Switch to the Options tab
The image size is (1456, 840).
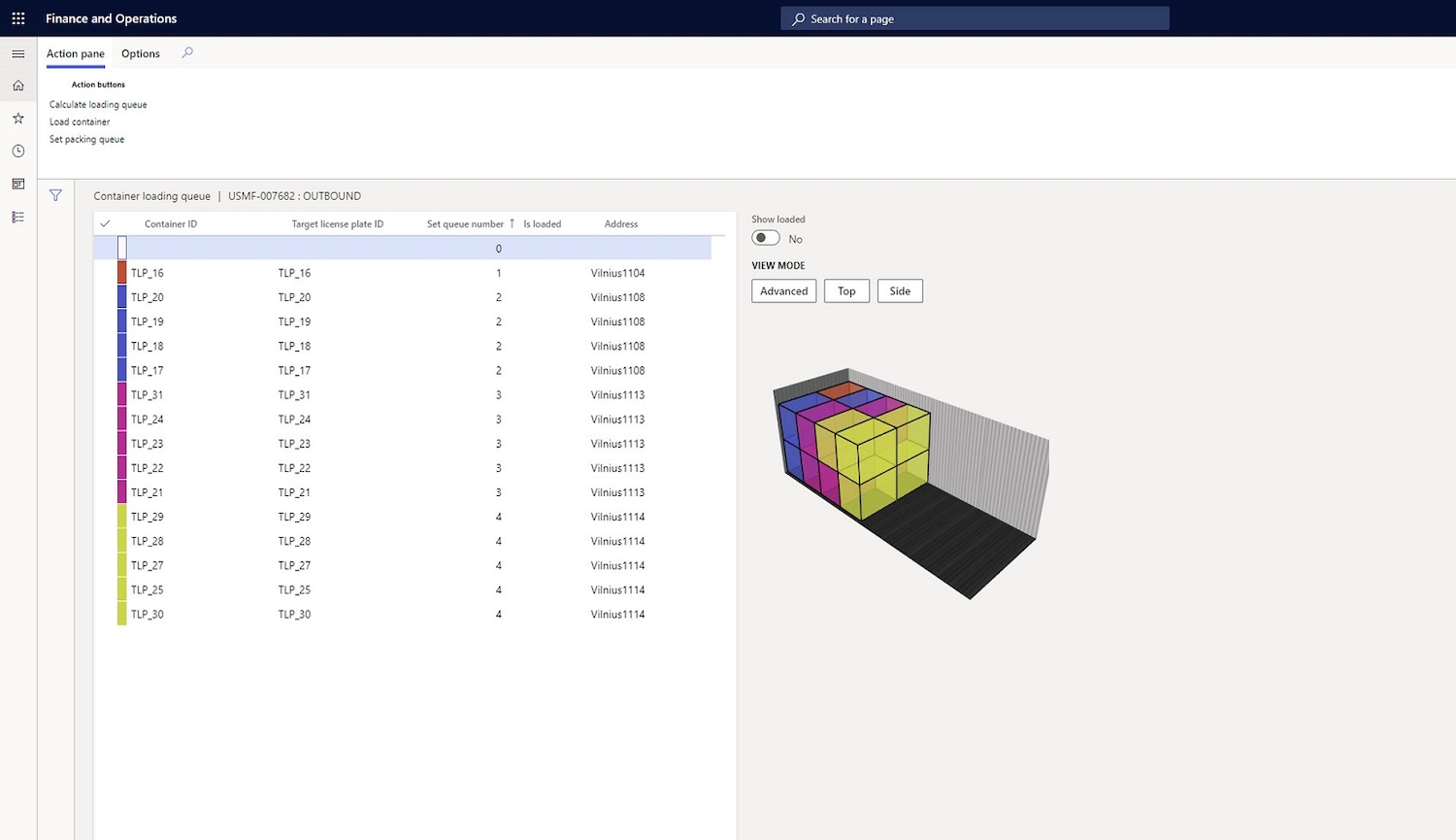(141, 53)
